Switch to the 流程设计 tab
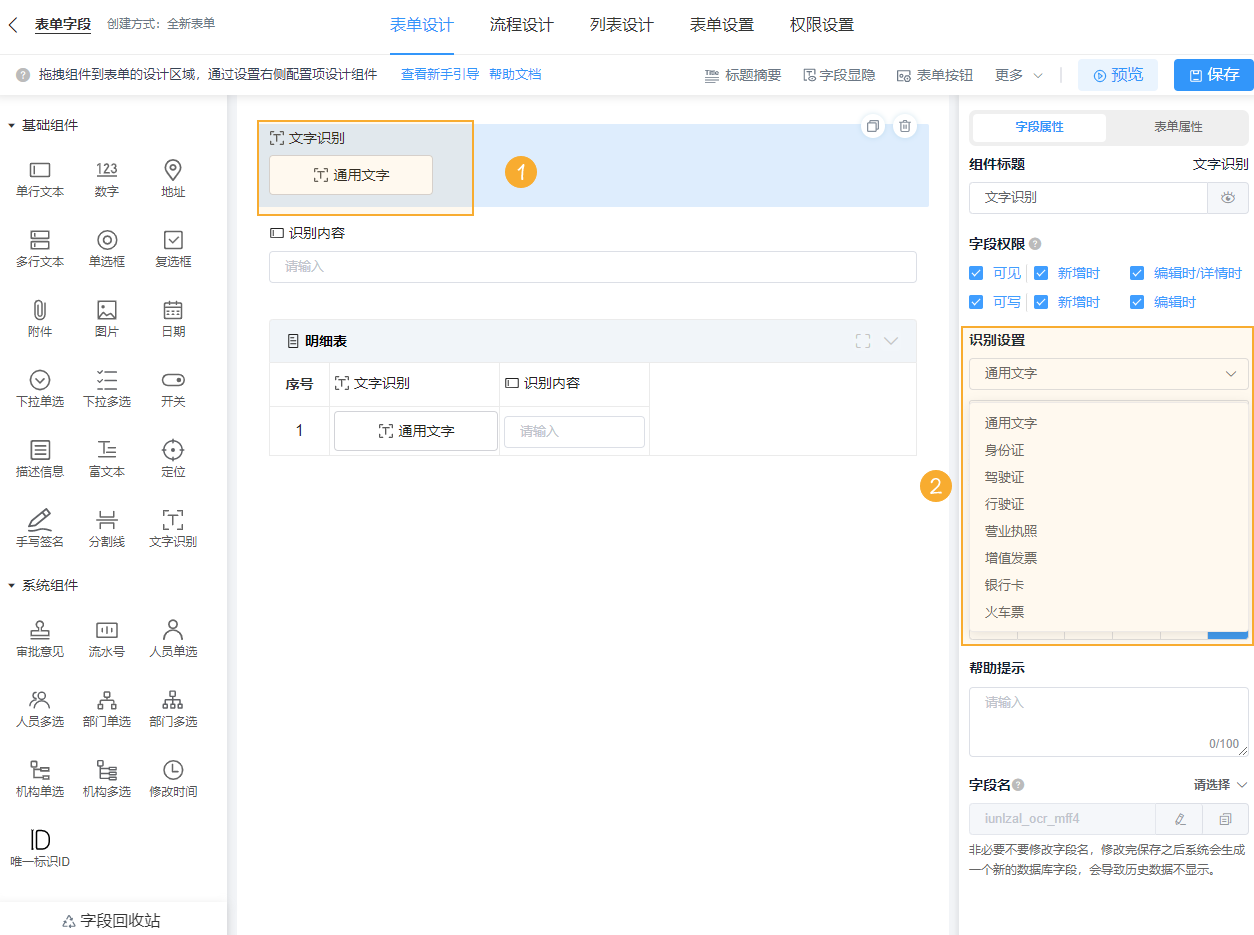 [519, 26]
